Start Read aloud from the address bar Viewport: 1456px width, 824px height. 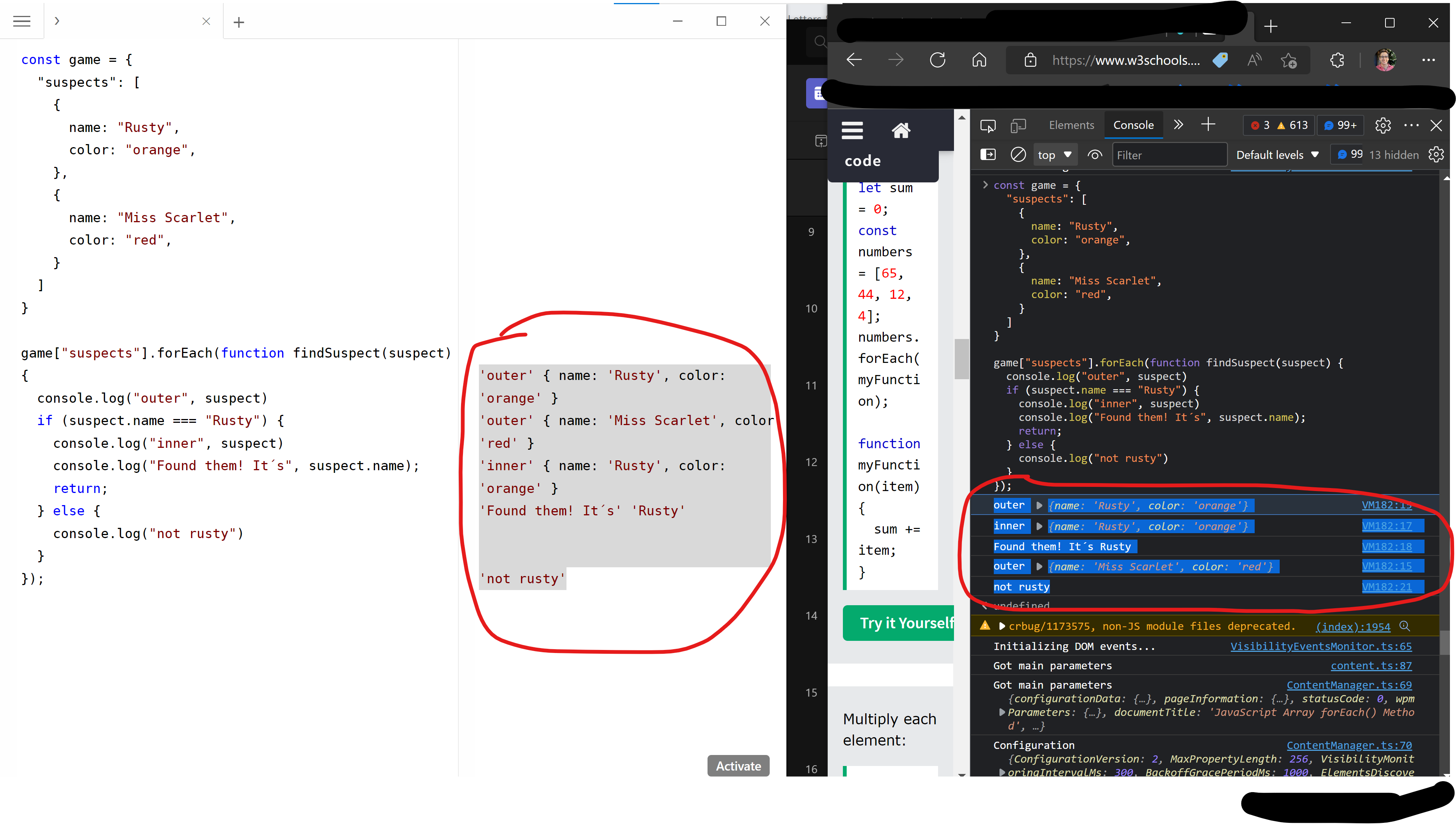(x=1254, y=60)
